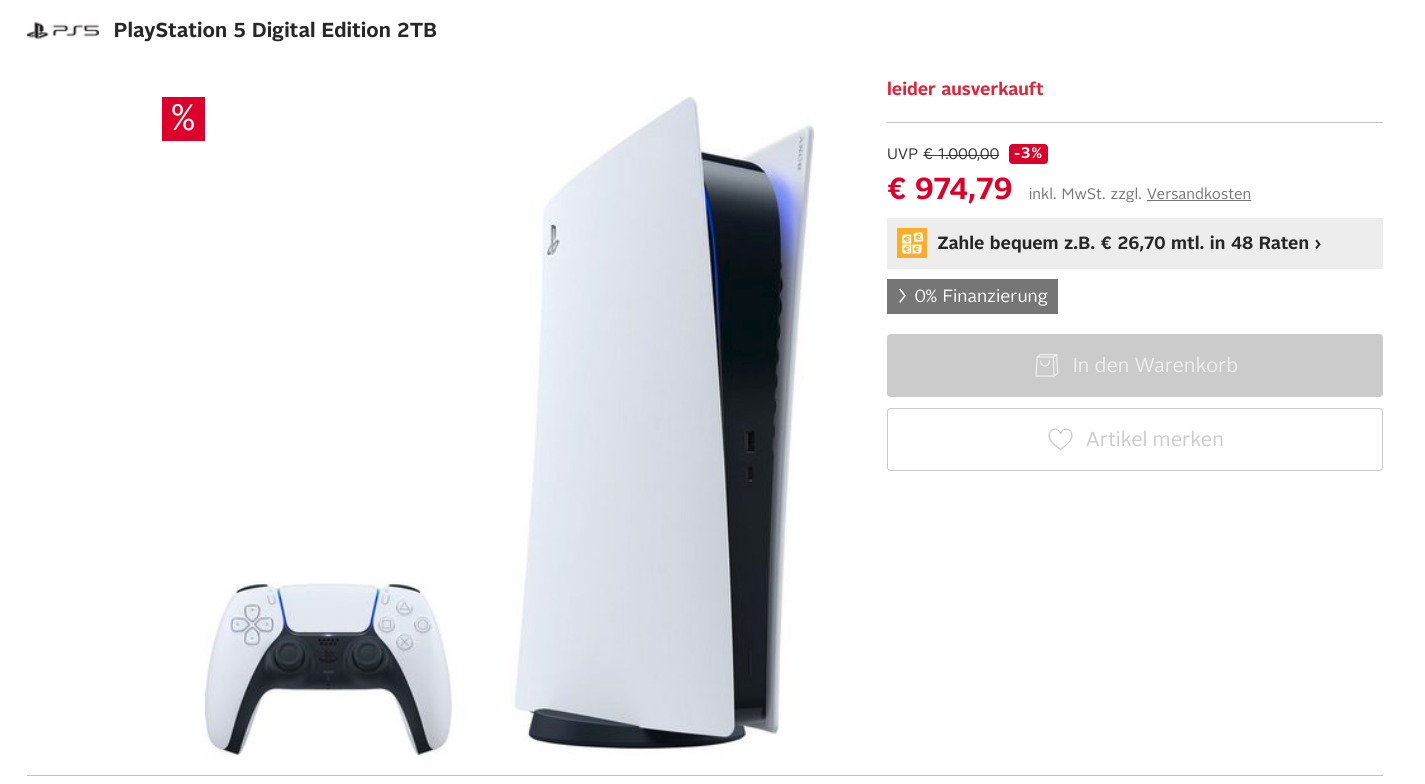
Task: Click the PS5 brand logo
Action: click(x=63, y=30)
